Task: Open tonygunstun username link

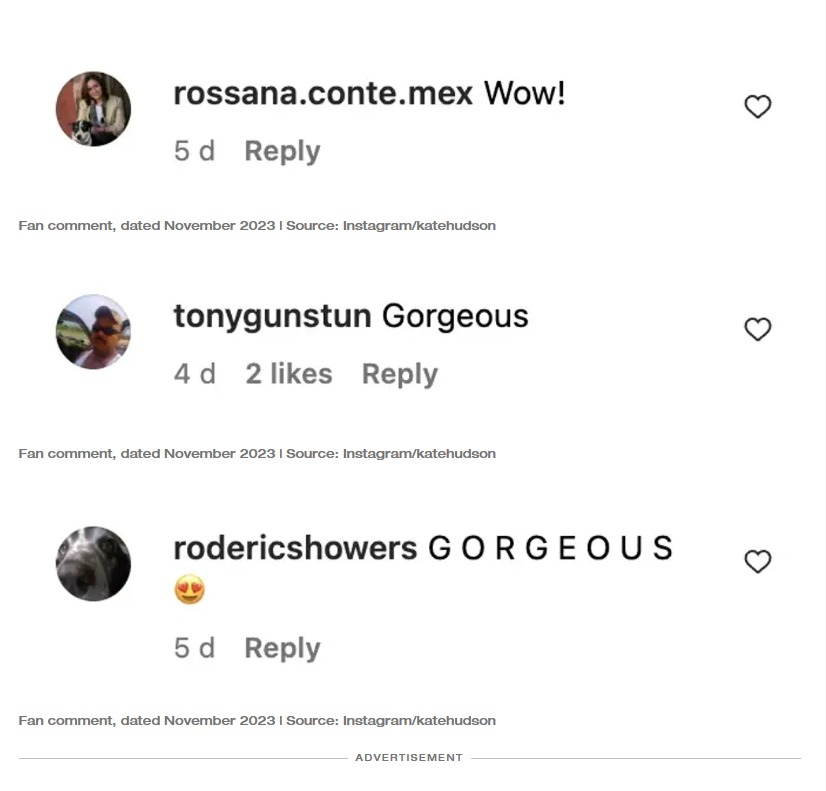Action: coord(272,317)
